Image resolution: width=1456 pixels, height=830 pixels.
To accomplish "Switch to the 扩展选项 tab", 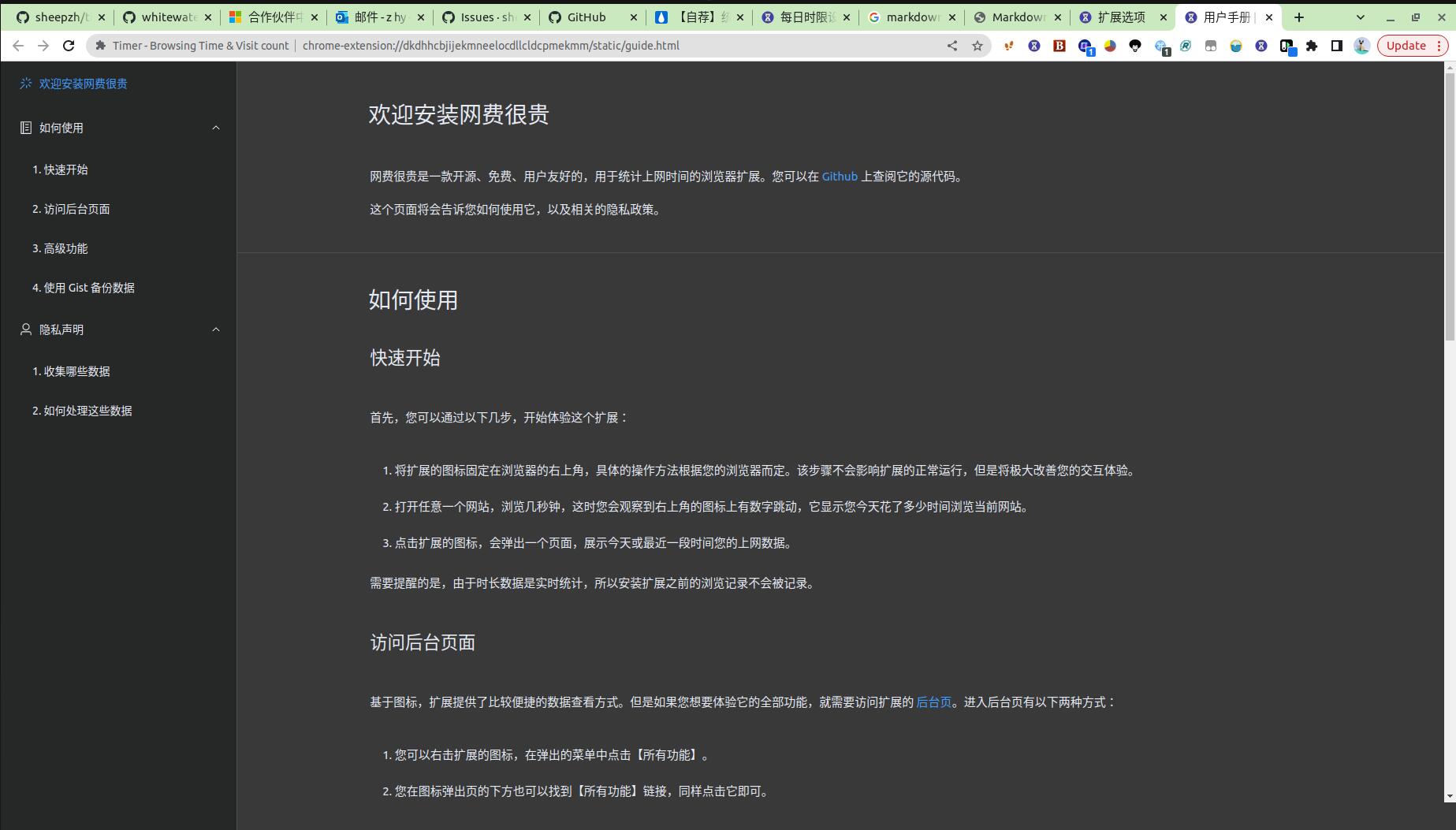I will pyautogui.click(x=1121, y=17).
